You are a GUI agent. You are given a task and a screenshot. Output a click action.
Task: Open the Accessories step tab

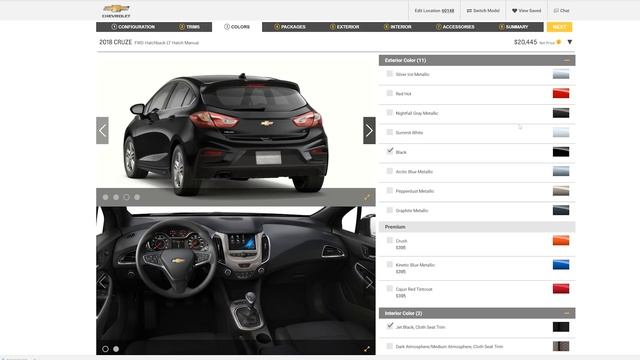(x=455, y=27)
